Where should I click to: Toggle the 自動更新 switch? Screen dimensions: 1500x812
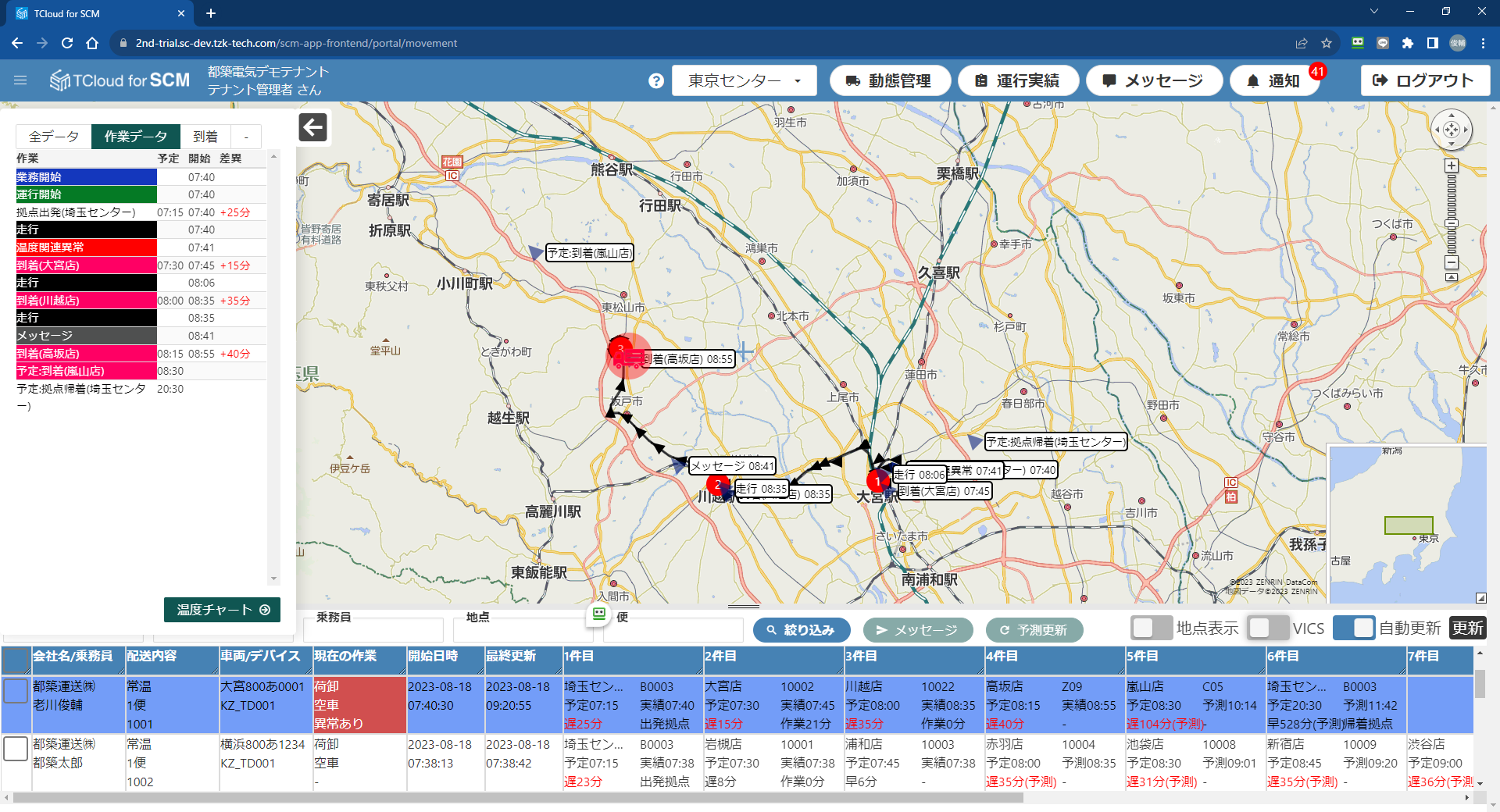pyautogui.click(x=1354, y=628)
